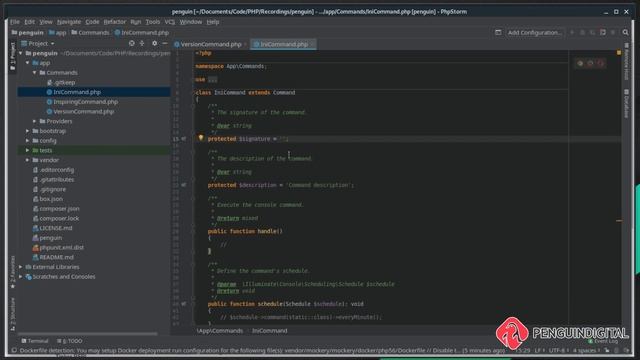
Task: Open the Navigate menu
Action: coord(69,22)
